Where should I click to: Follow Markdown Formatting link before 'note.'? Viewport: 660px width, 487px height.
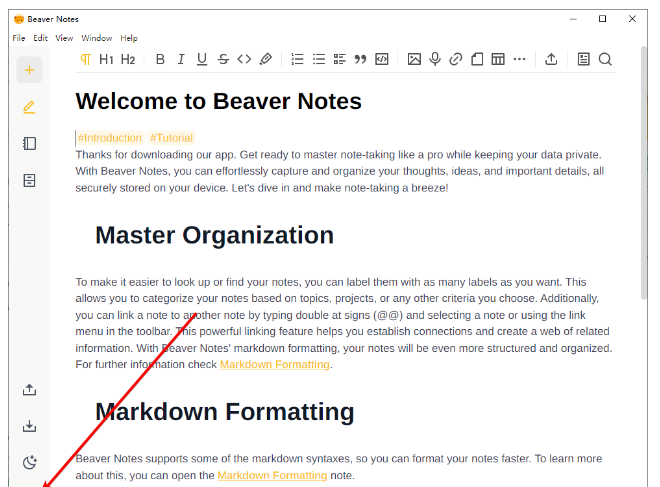pyautogui.click(x=272, y=475)
